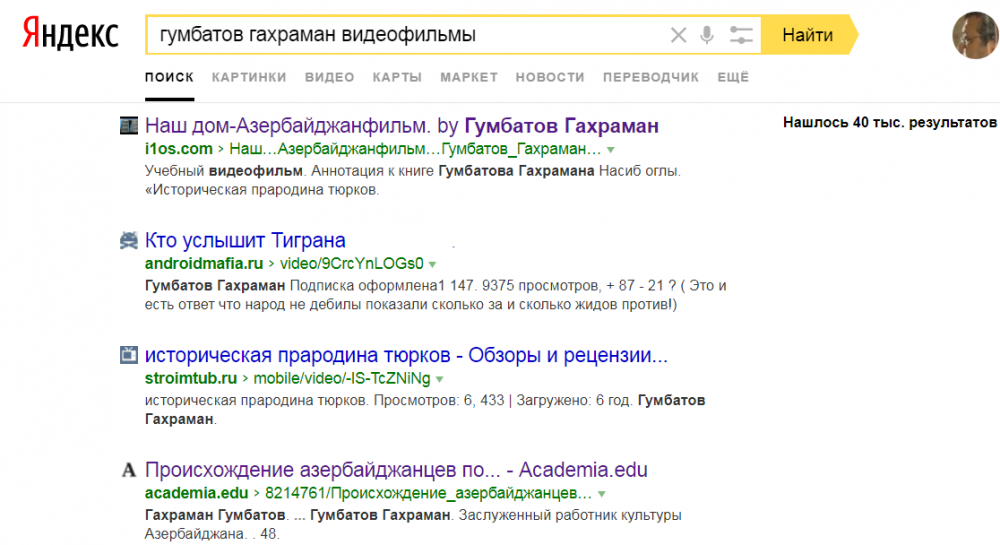Viewport: 1000px width, 545px height.
Task: Click text Нашлось 40 тыс. результатов
Action: point(890,122)
